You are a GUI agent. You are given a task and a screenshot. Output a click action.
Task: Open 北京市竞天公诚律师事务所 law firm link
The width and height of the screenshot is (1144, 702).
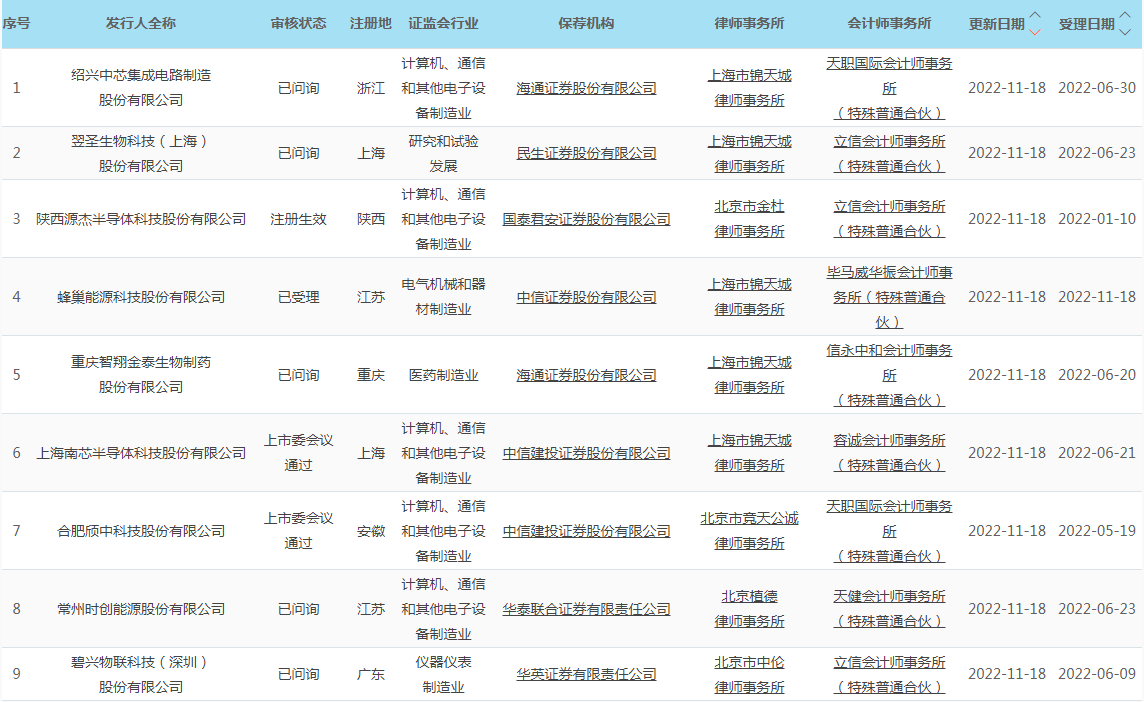[x=749, y=531]
